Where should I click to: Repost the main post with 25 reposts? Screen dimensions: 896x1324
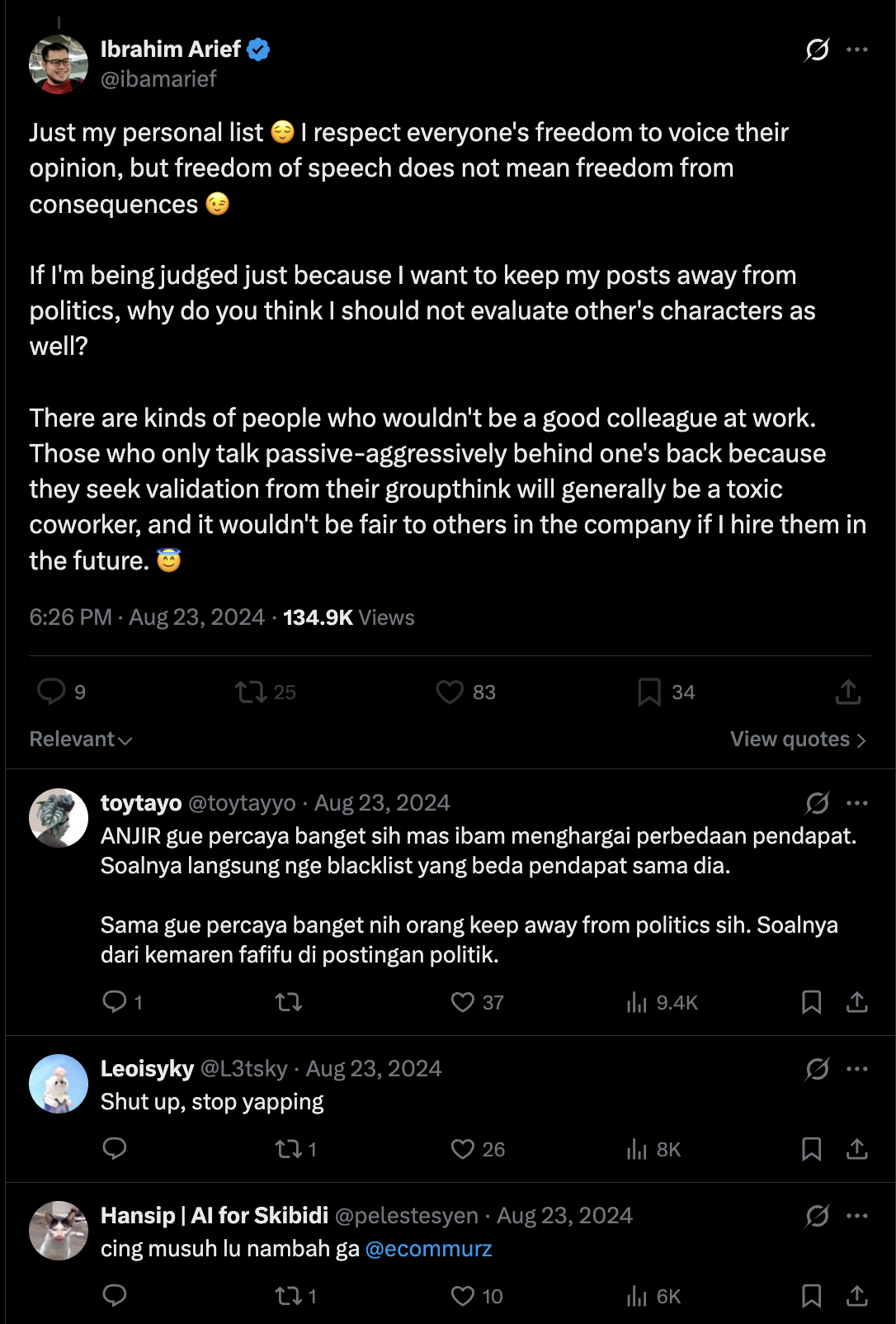(x=250, y=692)
